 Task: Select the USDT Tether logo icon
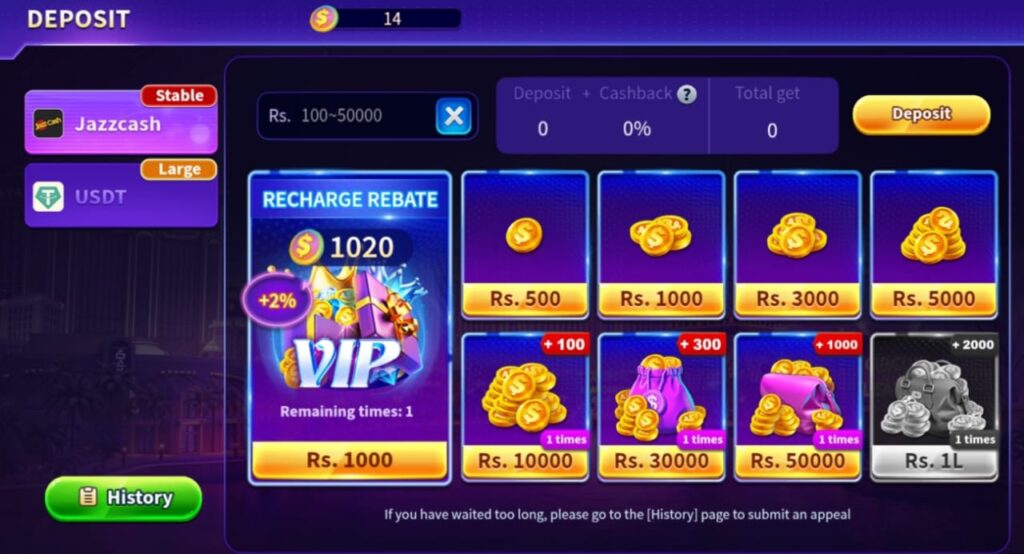point(48,197)
